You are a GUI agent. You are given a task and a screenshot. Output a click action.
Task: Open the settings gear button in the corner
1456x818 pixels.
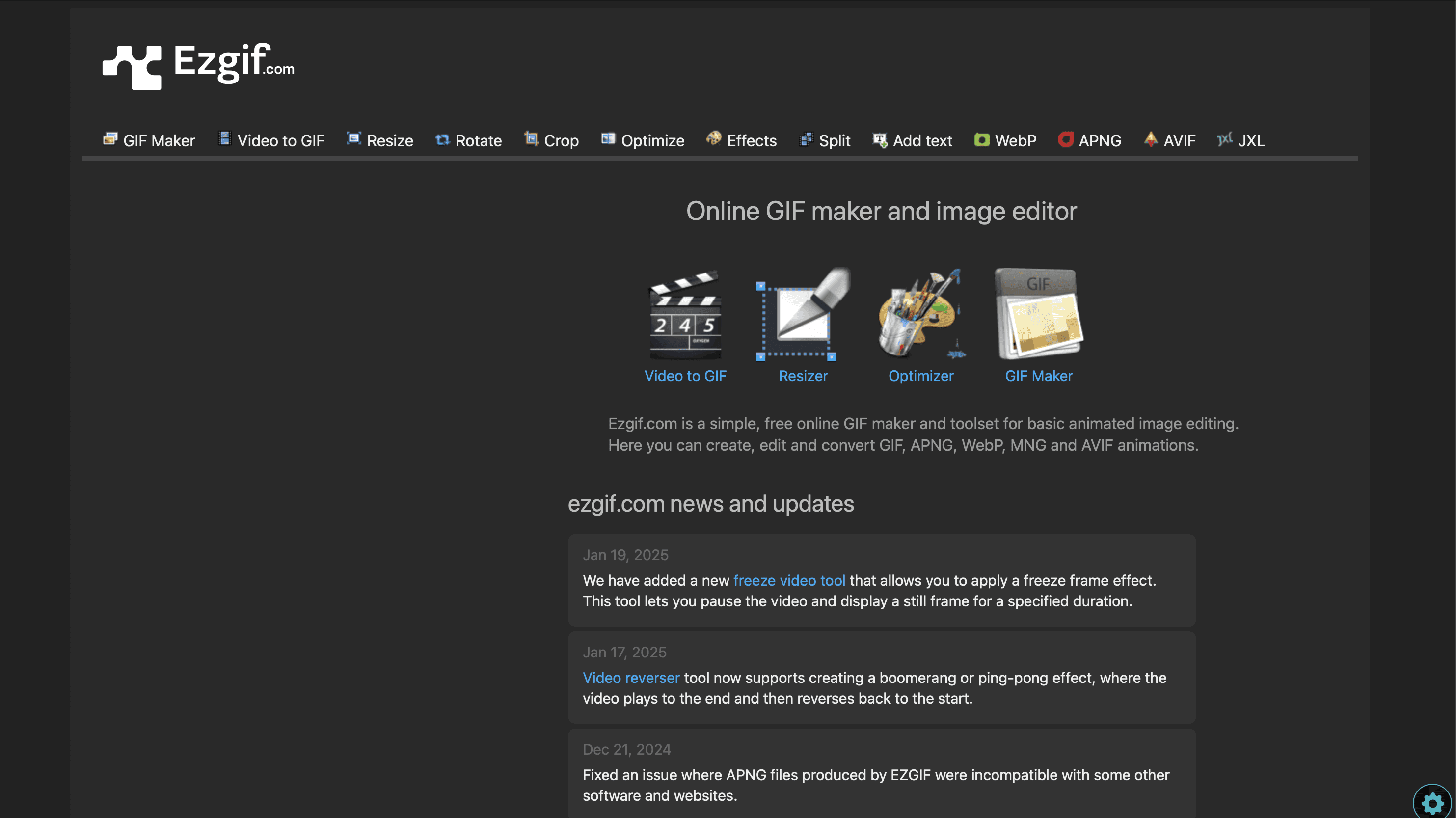(1432, 802)
